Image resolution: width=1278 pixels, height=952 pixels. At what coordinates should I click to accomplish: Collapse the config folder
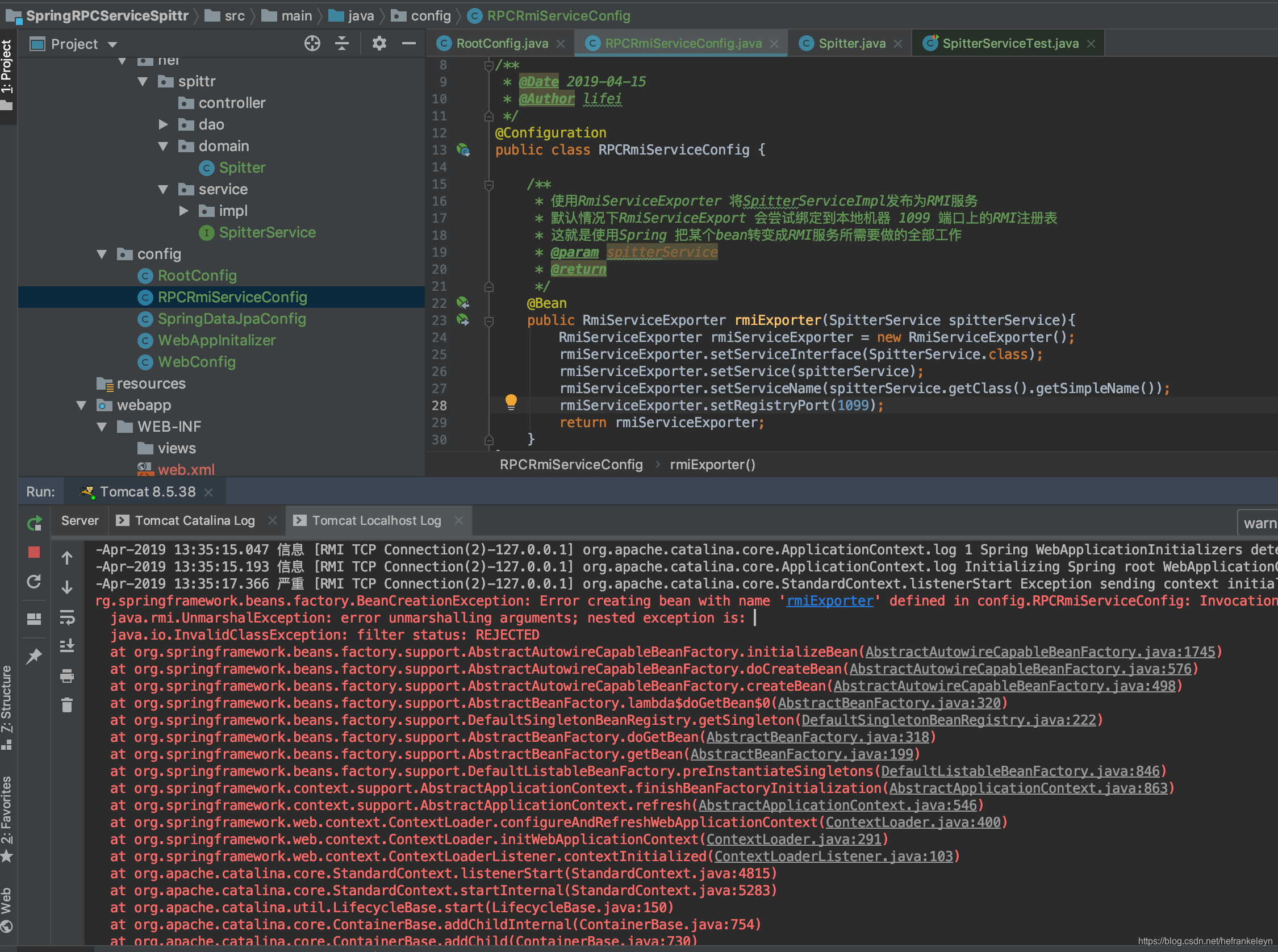[x=102, y=254]
